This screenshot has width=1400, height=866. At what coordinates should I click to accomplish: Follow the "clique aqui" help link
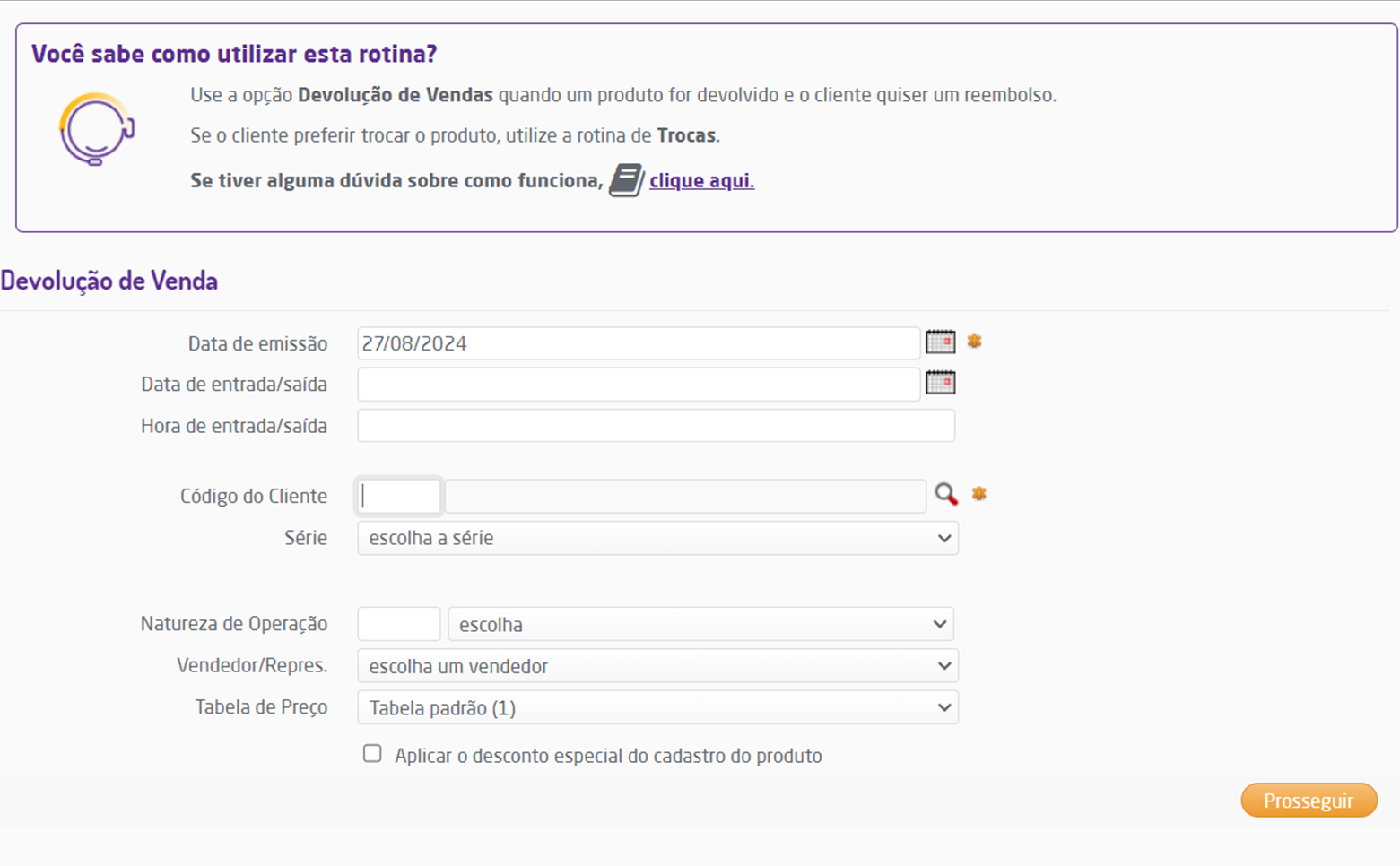click(701, 181)
